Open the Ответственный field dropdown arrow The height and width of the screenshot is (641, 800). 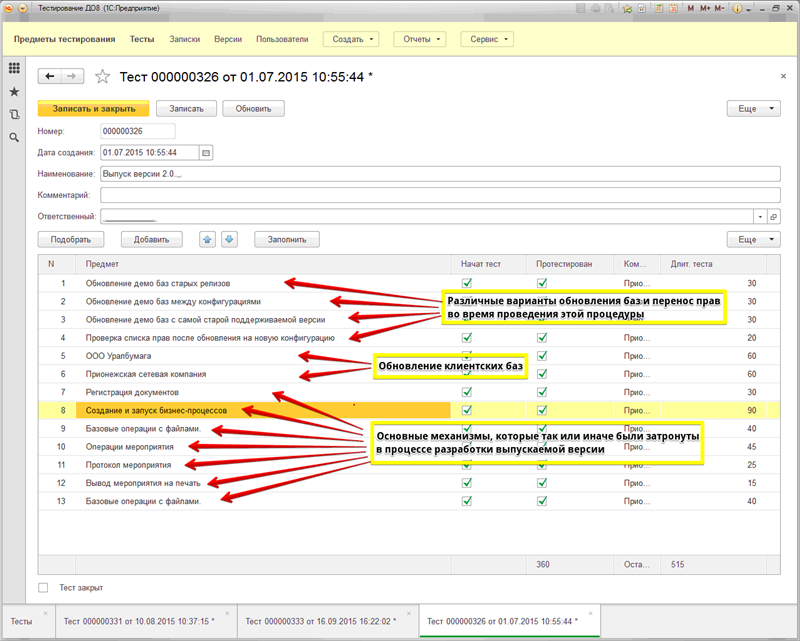[x=760, y=216]
